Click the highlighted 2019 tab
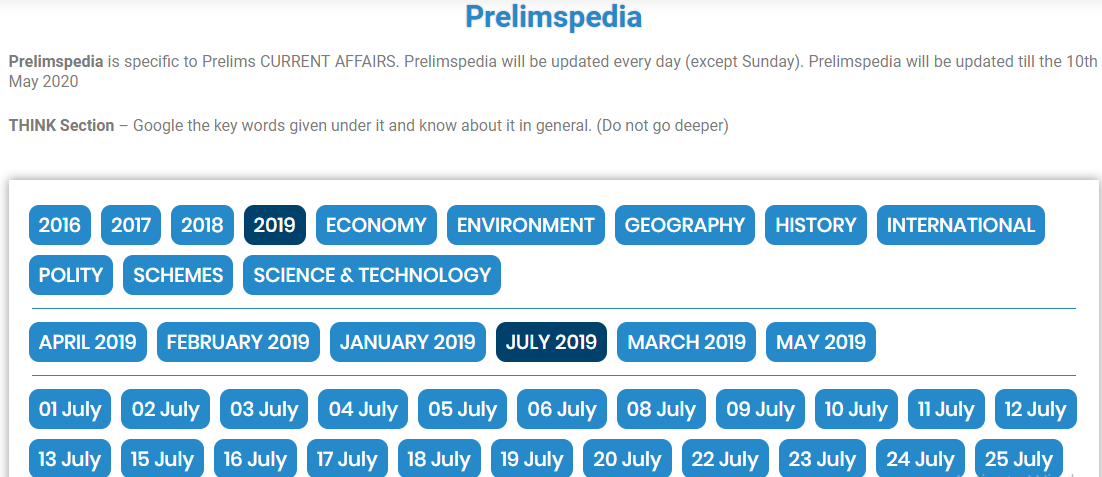Screen dimensions: 1102x477 coord(275,225)
